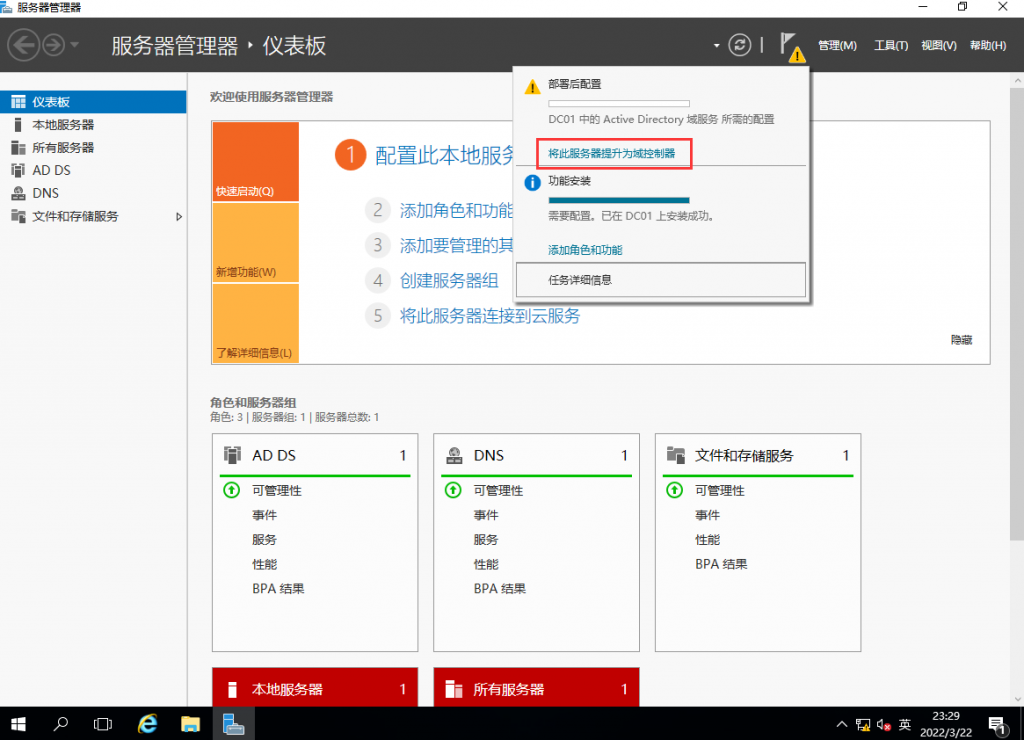Image resolution: width=1024 pixels, height=740 pixels.
Task: Click 将此服务器提升为域控制器 link
Action: [x=611, y=153]
